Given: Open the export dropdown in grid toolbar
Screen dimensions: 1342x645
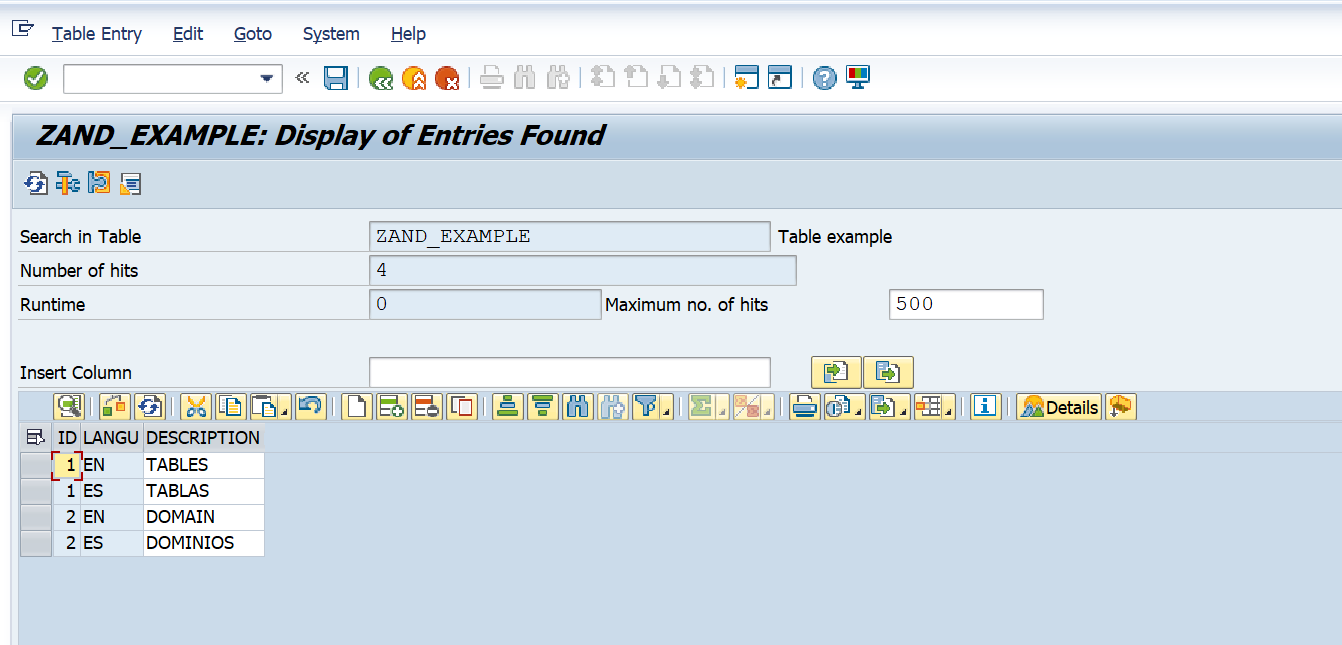Looking at the screenshot, I should pyautogui.click(x=889, y=406).
